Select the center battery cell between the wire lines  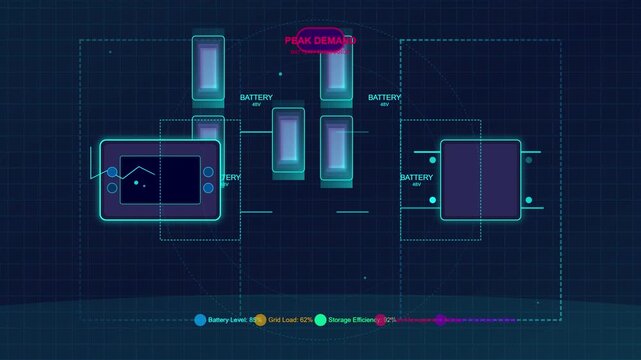pyautogui.click(x=288, y=140)
